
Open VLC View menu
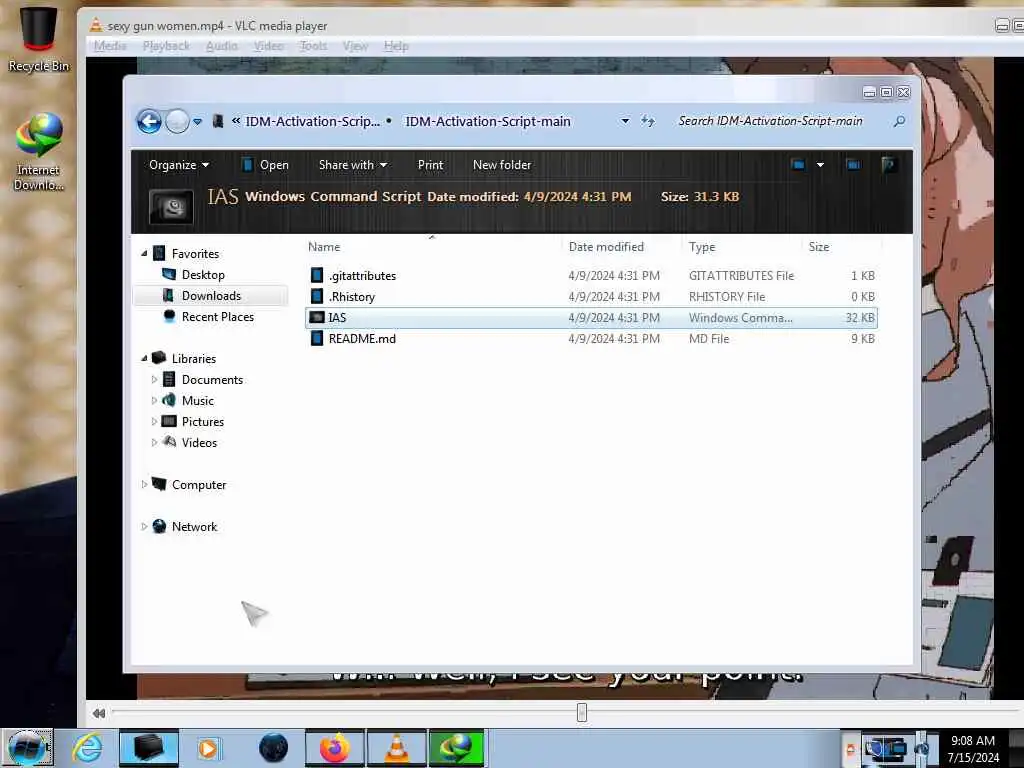355,46
